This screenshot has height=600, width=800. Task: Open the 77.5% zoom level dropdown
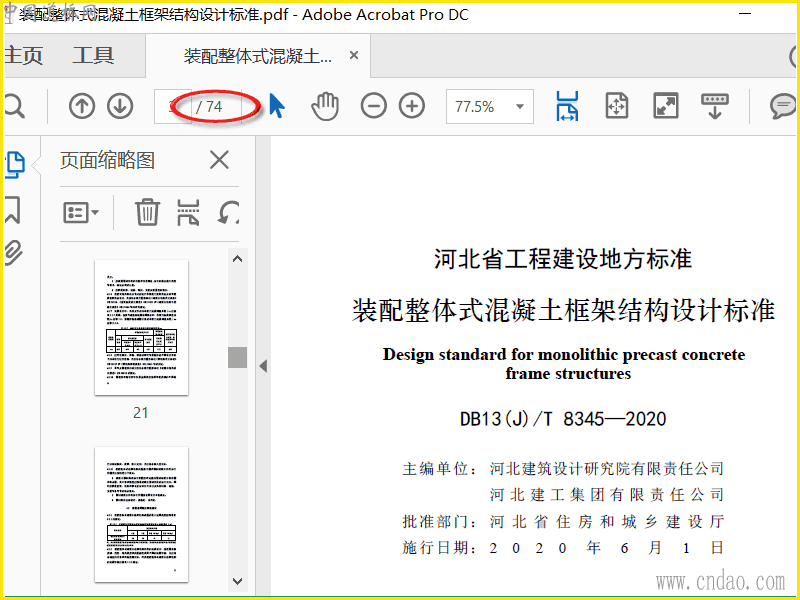tap(490, 107)
